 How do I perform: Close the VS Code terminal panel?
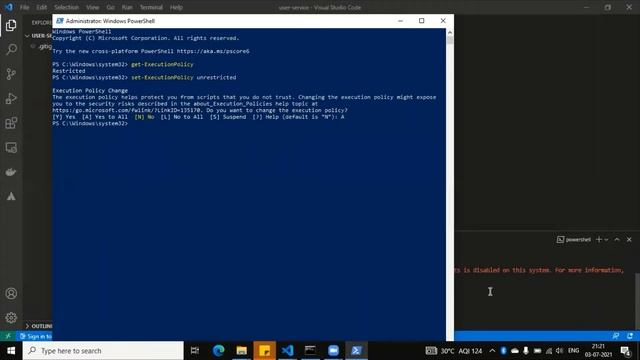click(629, 240)
